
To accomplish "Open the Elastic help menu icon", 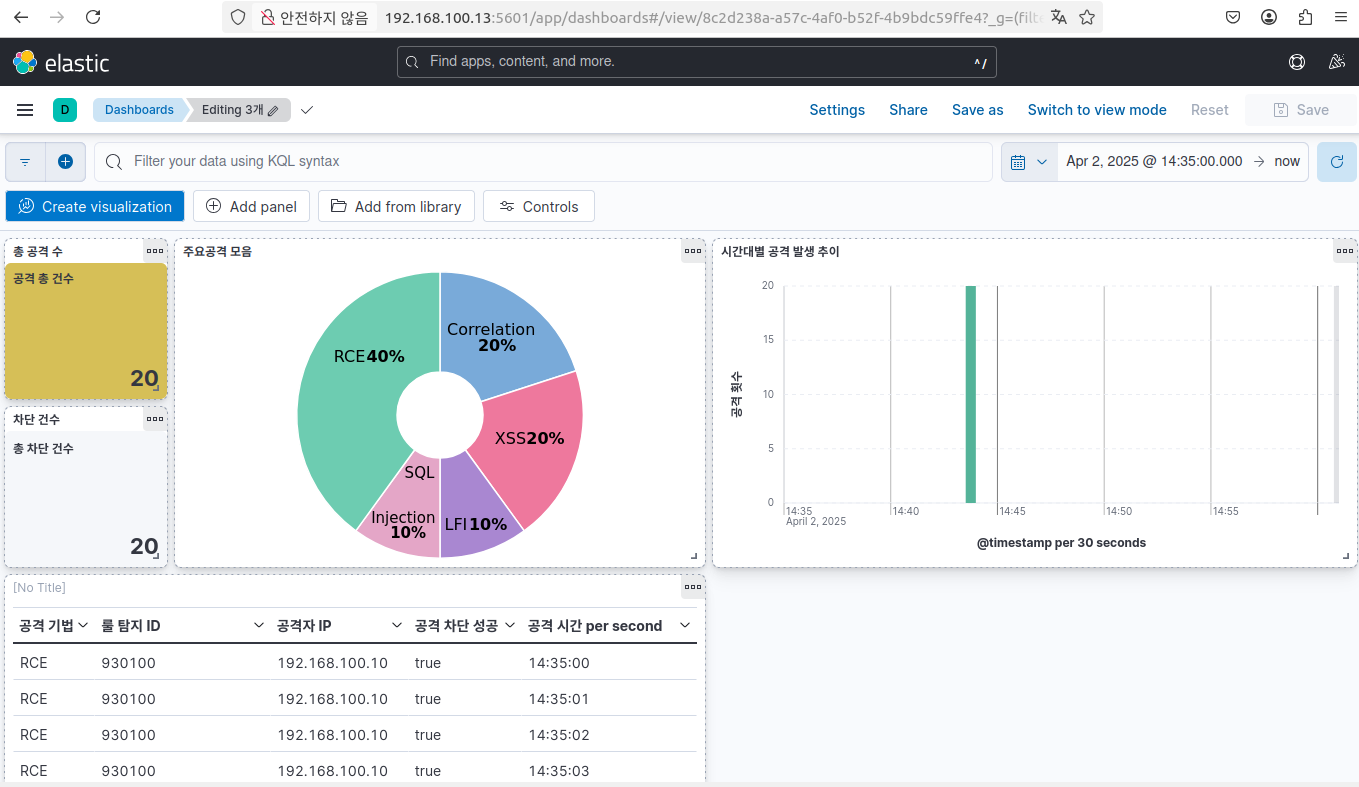I will pos(1297,62).
